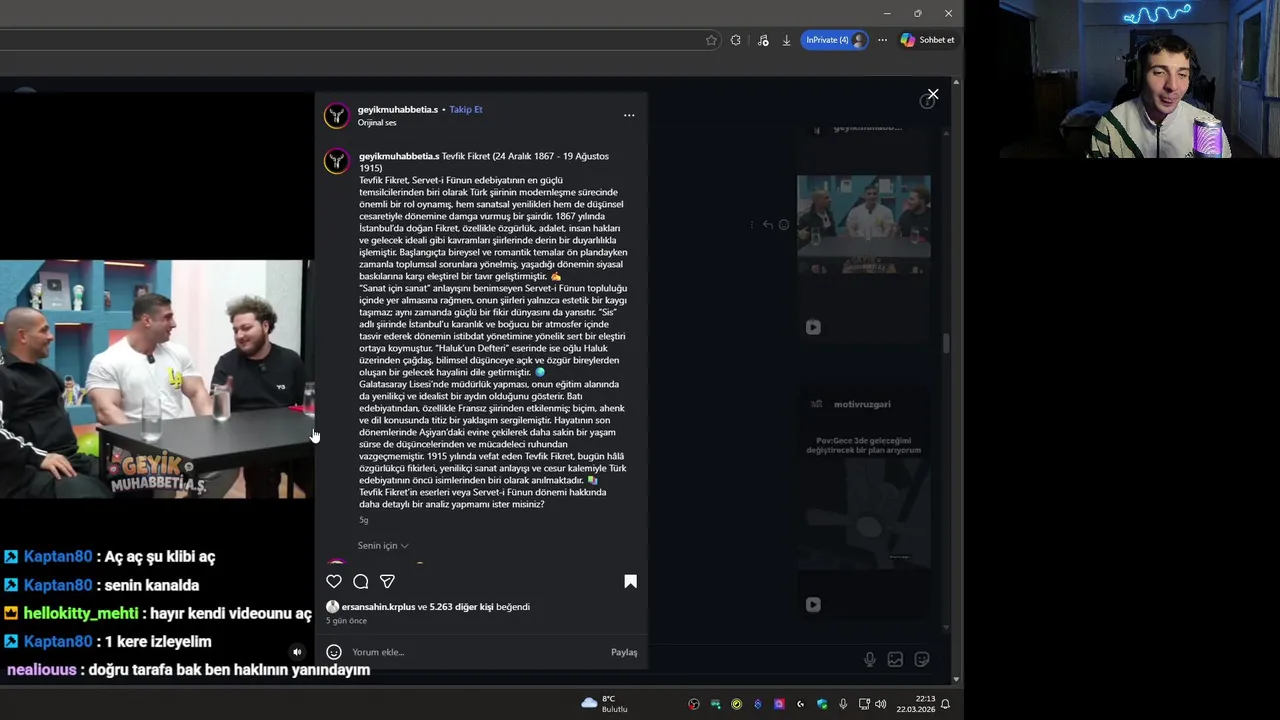1280x720 pixels.
Task: Close the Instagram post overlay
Action: [933, 94]
